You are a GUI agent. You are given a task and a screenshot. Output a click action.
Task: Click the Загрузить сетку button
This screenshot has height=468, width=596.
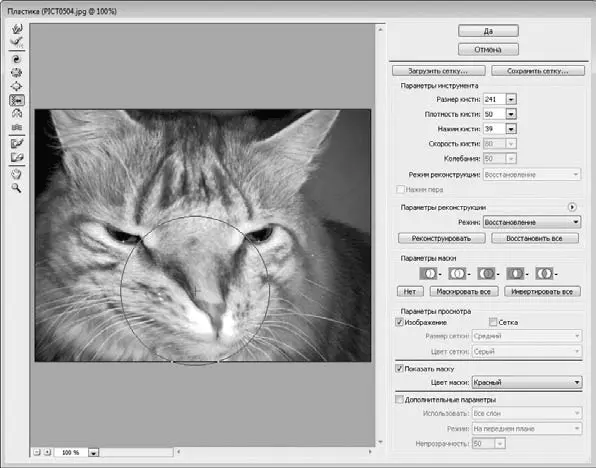(439, 71)
